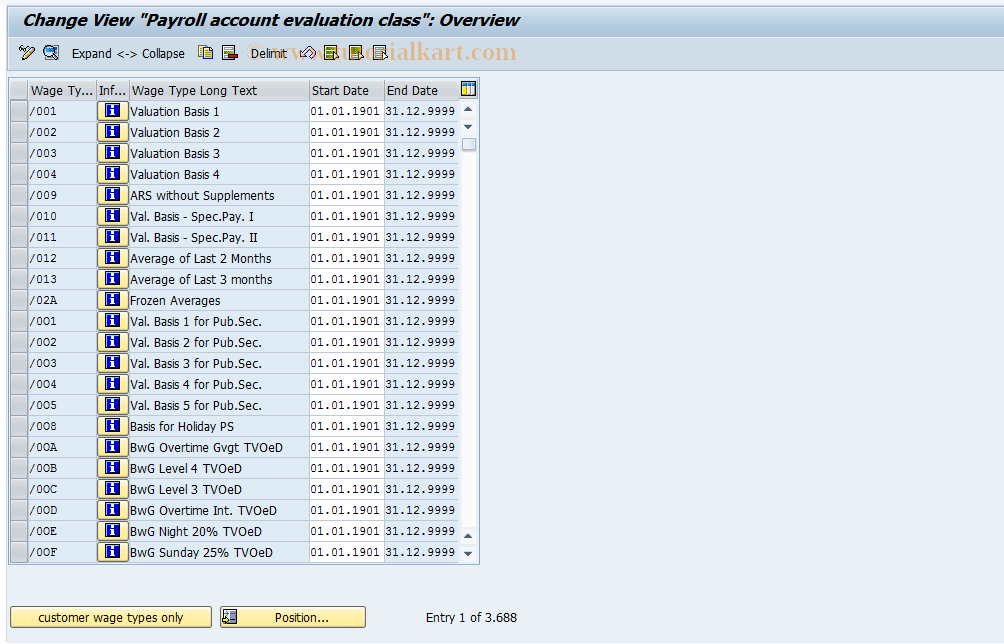
Task: Click info icon for BwG Sunday 25% TVOeD
Action: 113,552
